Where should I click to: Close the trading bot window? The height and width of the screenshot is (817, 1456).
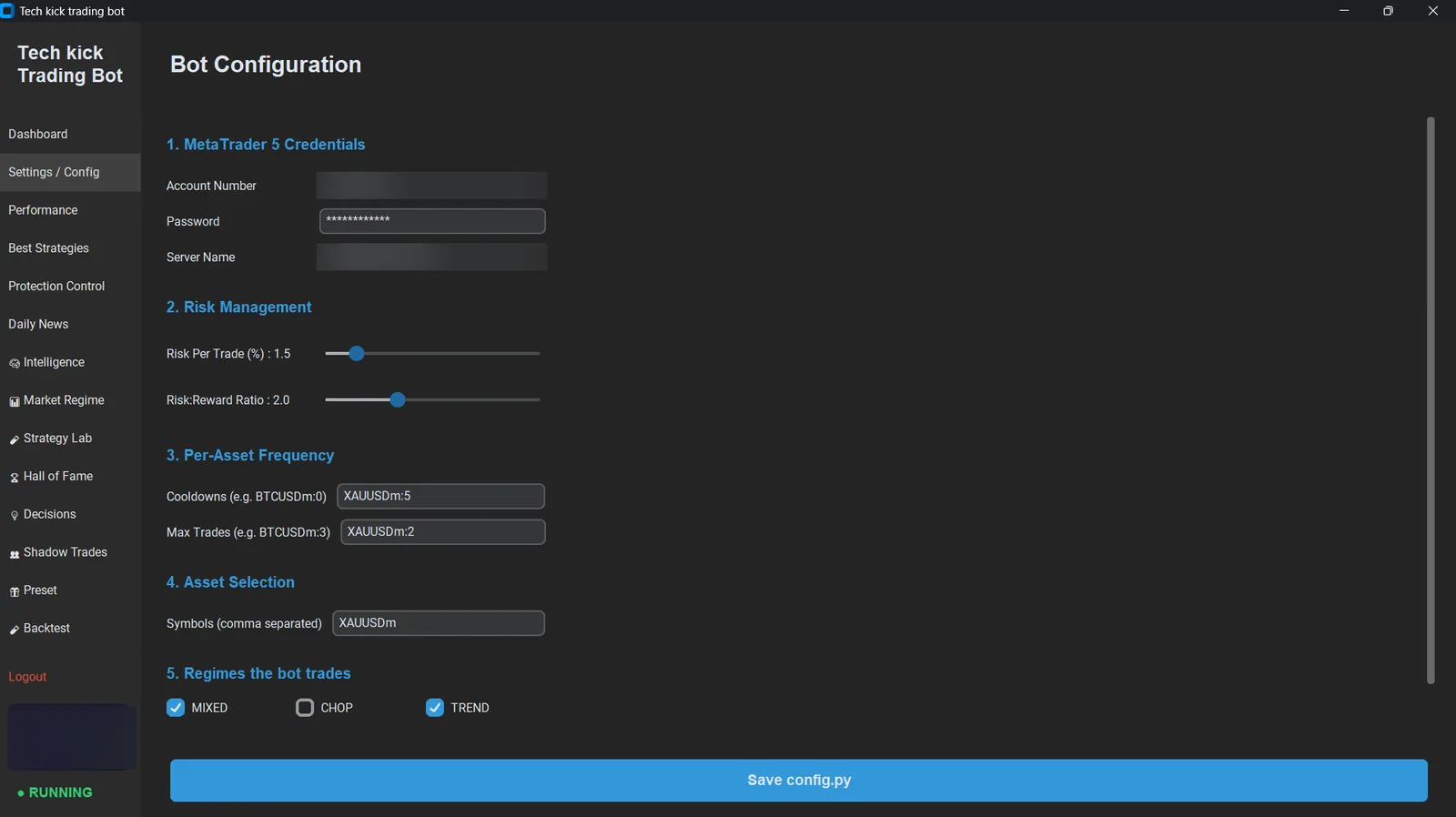tap(1433, 11)
